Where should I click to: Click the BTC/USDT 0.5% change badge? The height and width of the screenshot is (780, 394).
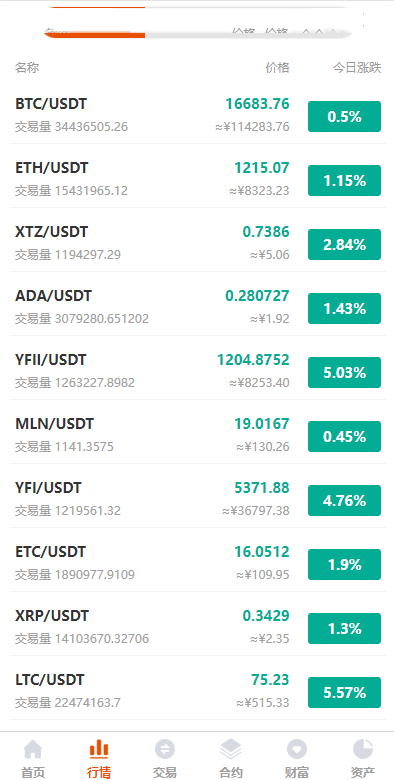[344, 116]
